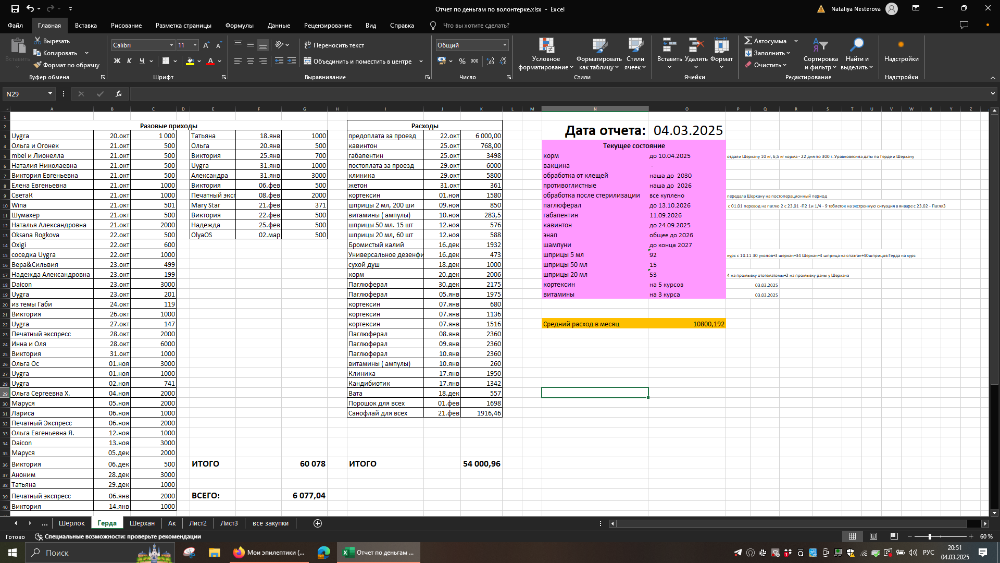Switch to the Шерлок sheet tab
Image resolution: width=1000 pixels, height=563 pixels.
(71, 523)
